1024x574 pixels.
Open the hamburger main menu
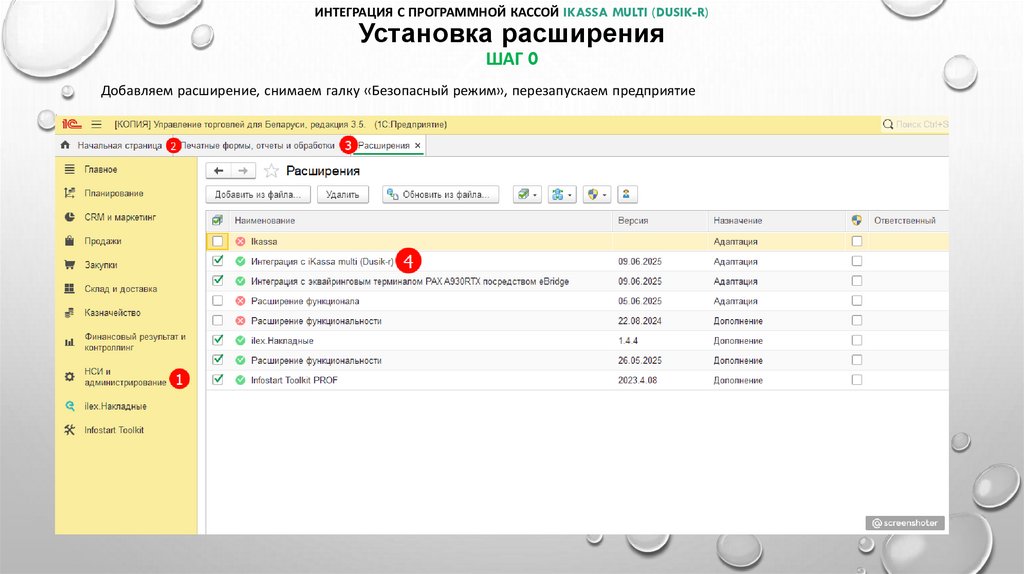coord(97,124)
